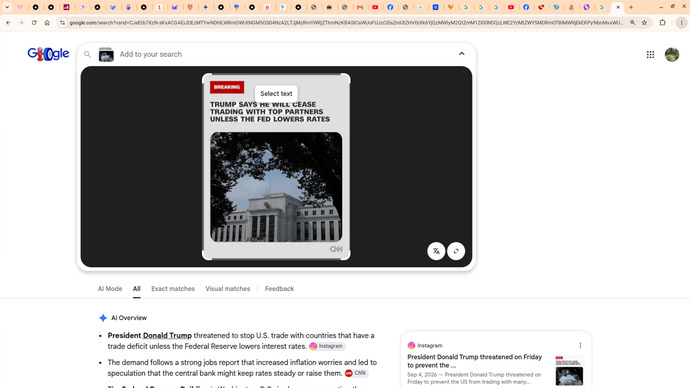Image resolution: width=690 pixels, height=388 pixels.
Task: Click the magnifier search icon
Action: click(87, 54)
